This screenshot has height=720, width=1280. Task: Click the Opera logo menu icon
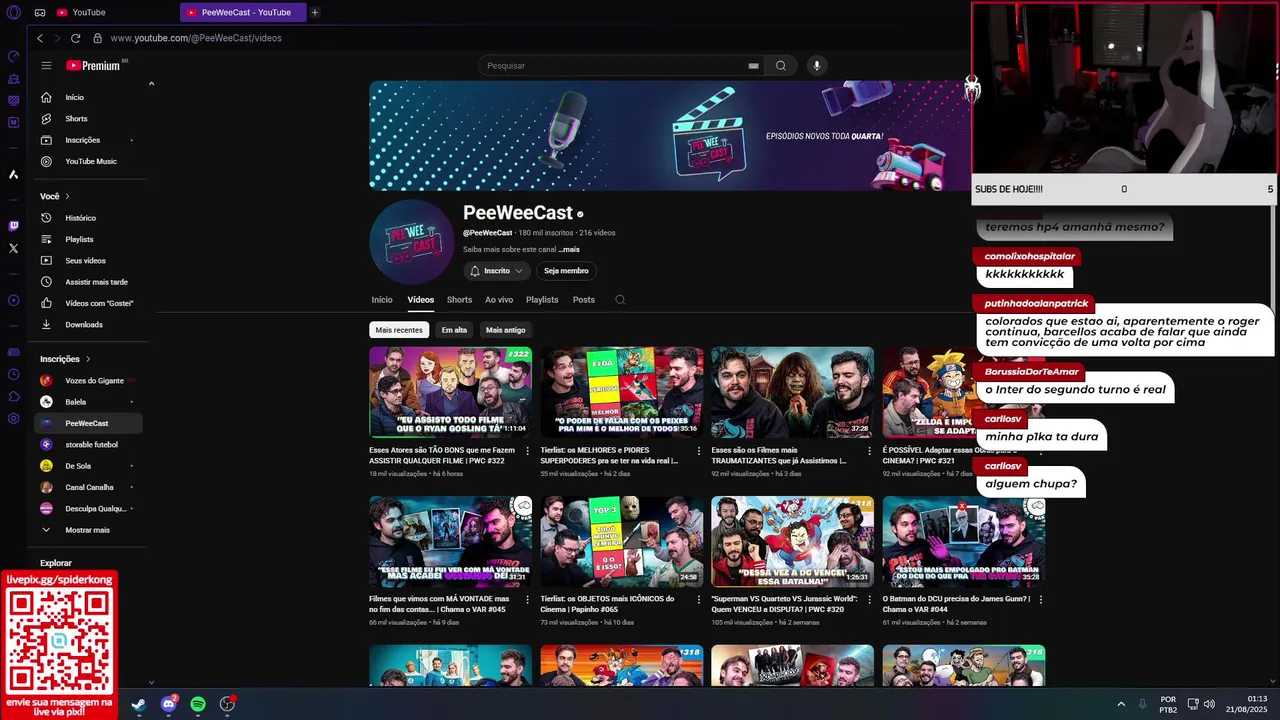click(13, 12)
